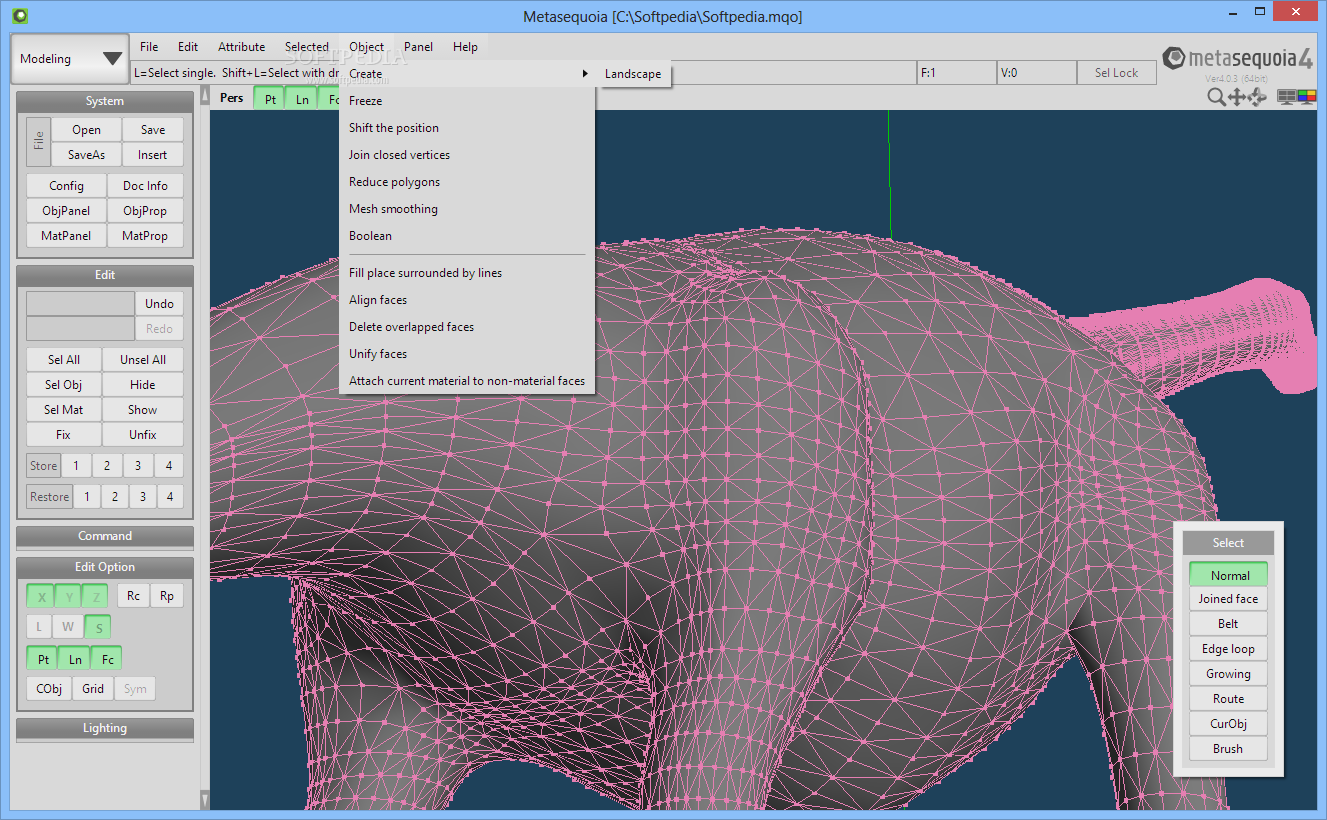
Task: Click the V:0 vertex count field
Action: (x=1036, y=73)
